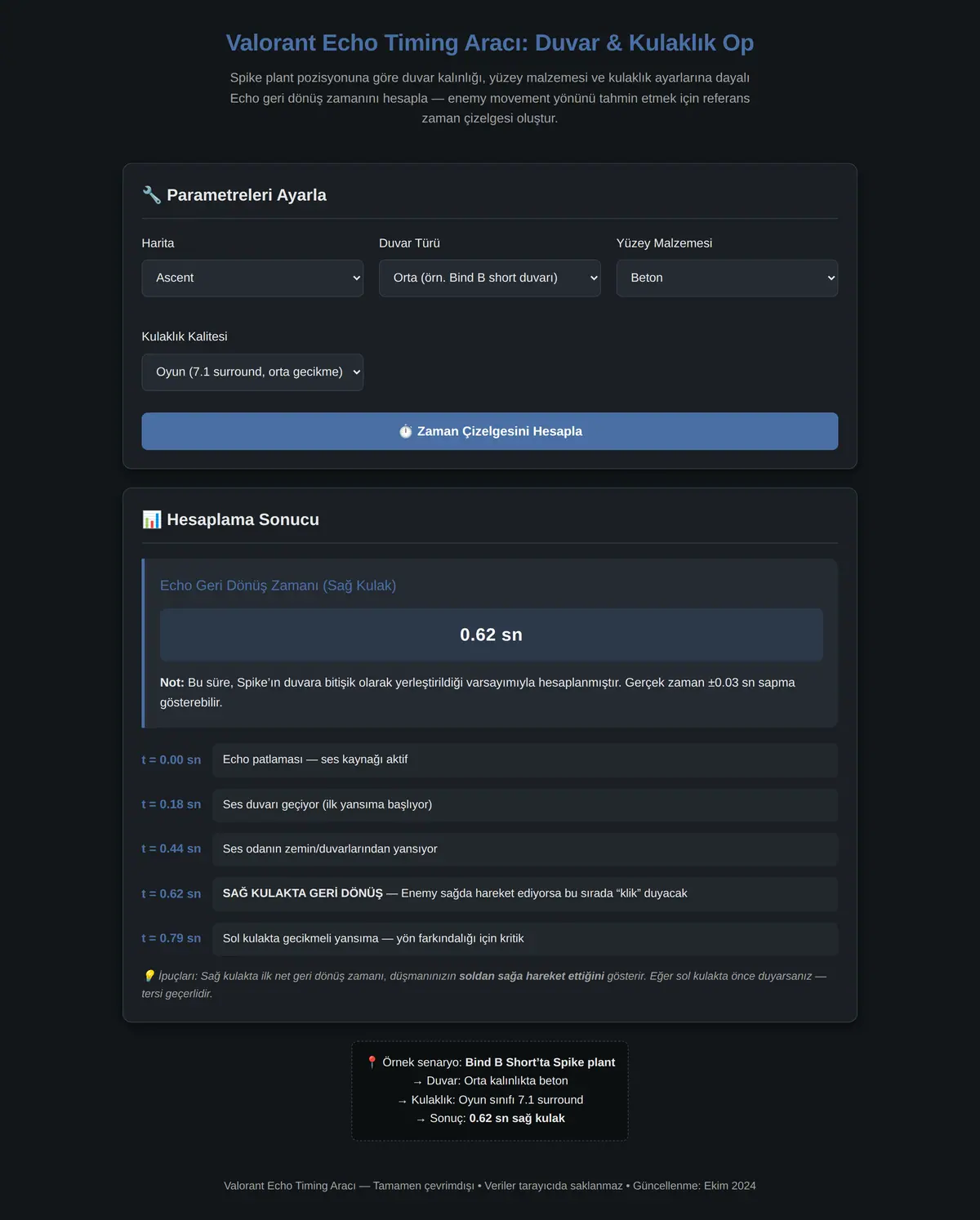Expand the Kulaklık Kalitesi dropdown

point(252,372)
